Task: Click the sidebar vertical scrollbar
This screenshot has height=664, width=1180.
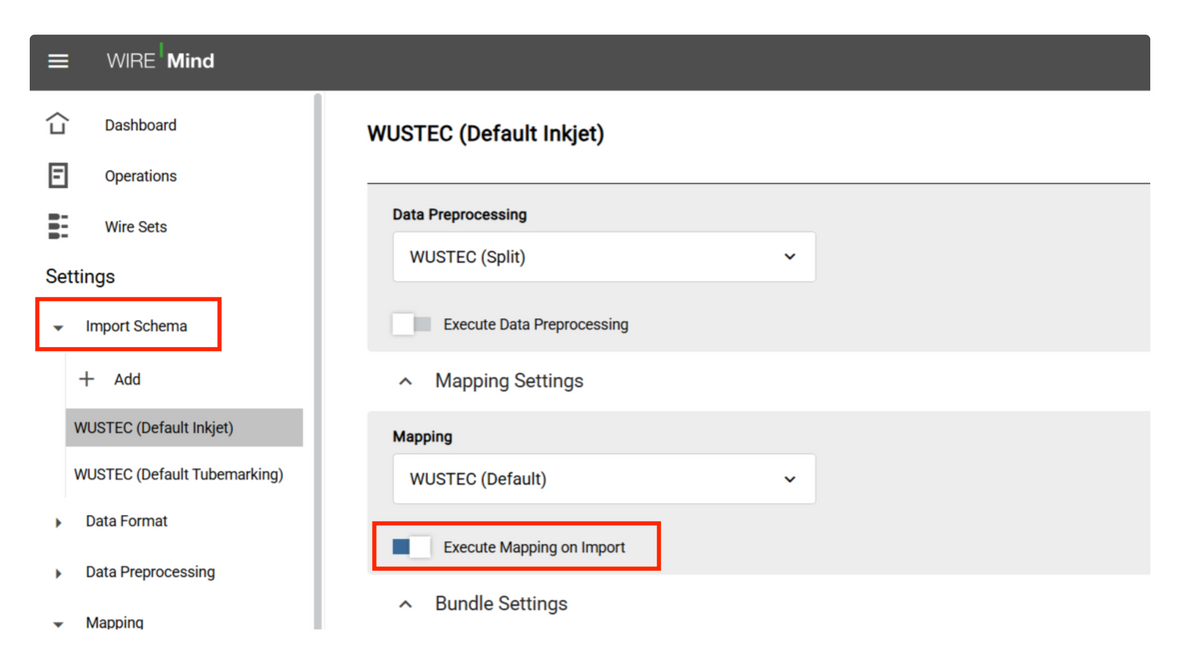Action: pyautogui.click(x=318, y=361)
